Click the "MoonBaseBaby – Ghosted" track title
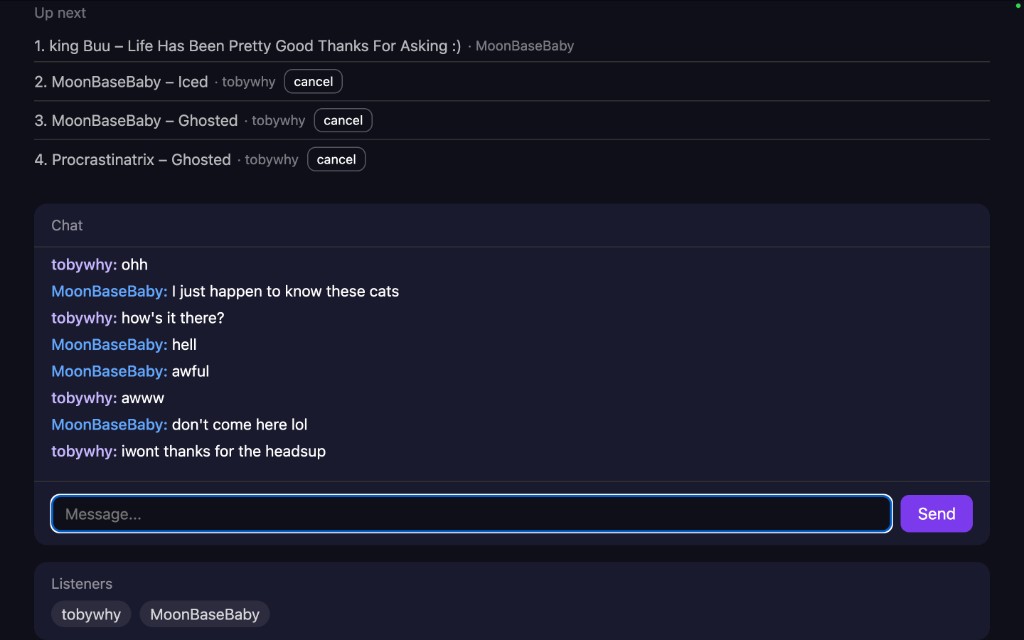The height and width of the screenshot is (640, 1024). pyautogui.click(x=144, y=121)
